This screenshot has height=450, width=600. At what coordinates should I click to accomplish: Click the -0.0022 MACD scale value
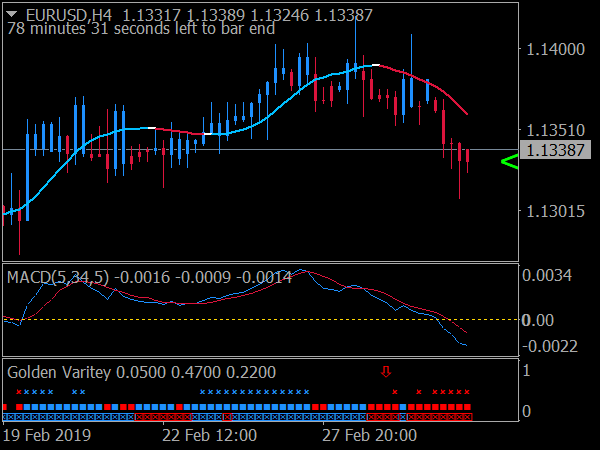pyautogui.click(x=550, y=347)
